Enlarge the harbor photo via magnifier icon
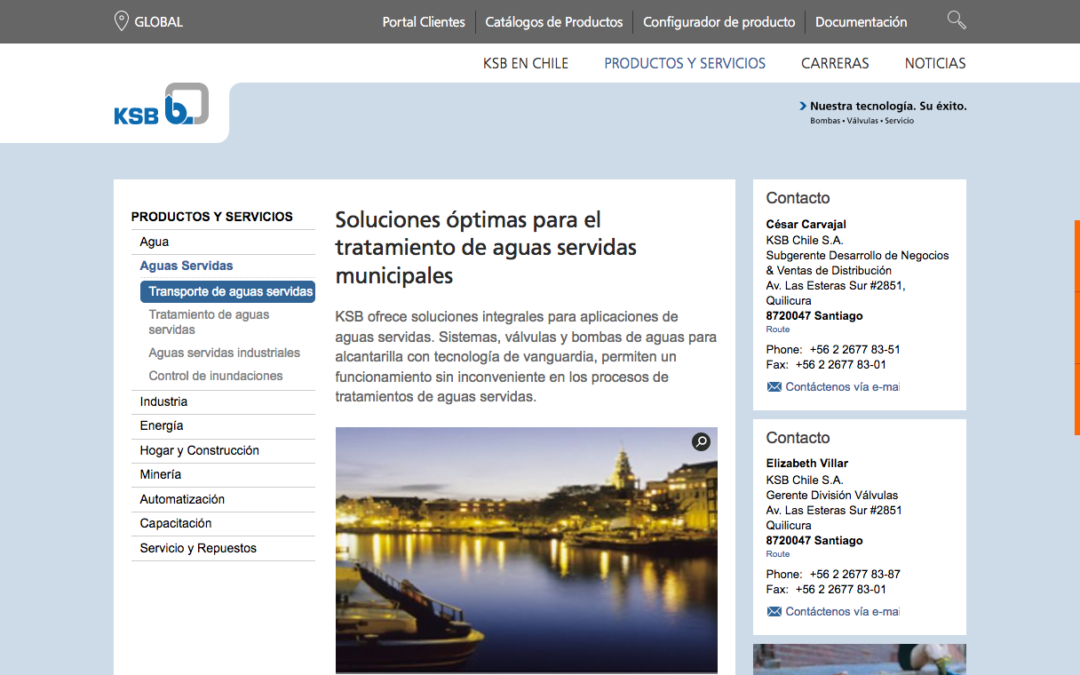Viewport: 1080px width, 675px height. pos(700,442)
